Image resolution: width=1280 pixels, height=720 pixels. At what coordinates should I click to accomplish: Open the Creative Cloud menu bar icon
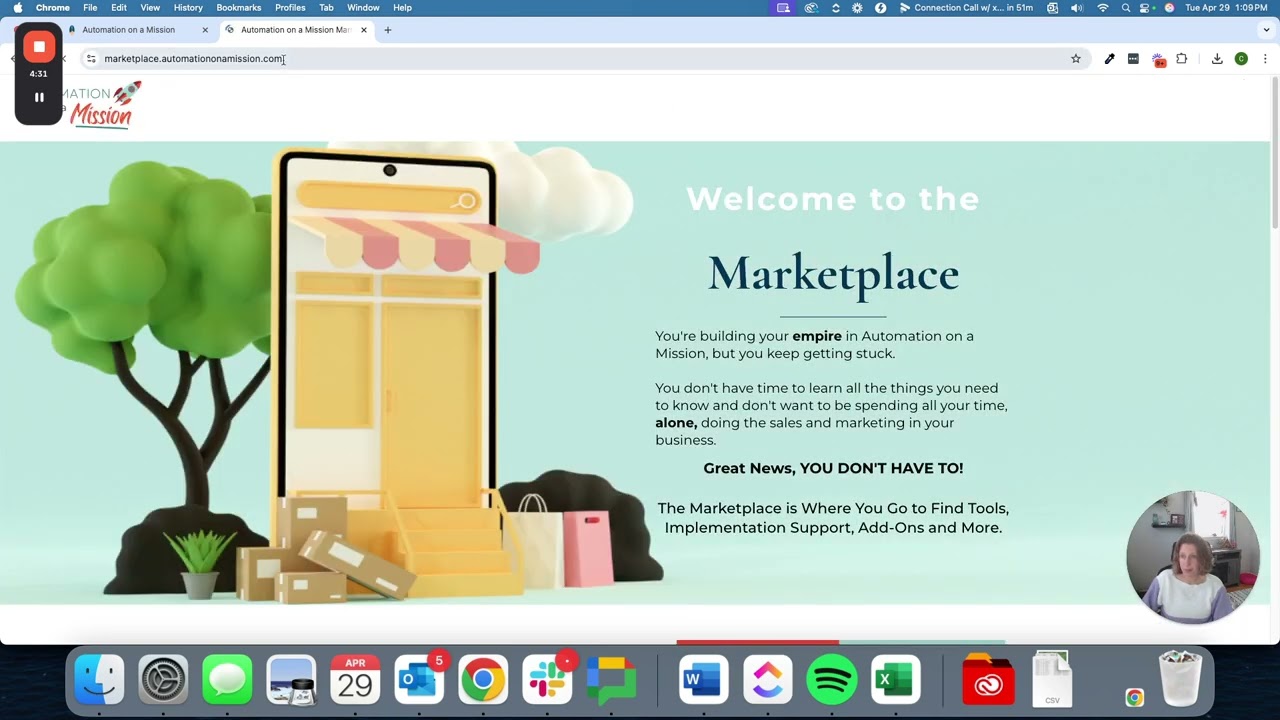811,8
